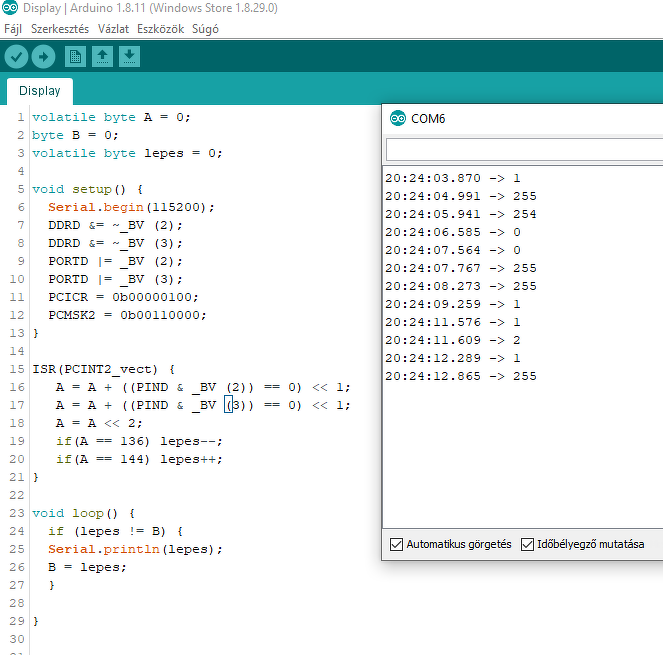Click 'B = lepes;' line
Screen dimensions: 663x655
tap(87, 567)
